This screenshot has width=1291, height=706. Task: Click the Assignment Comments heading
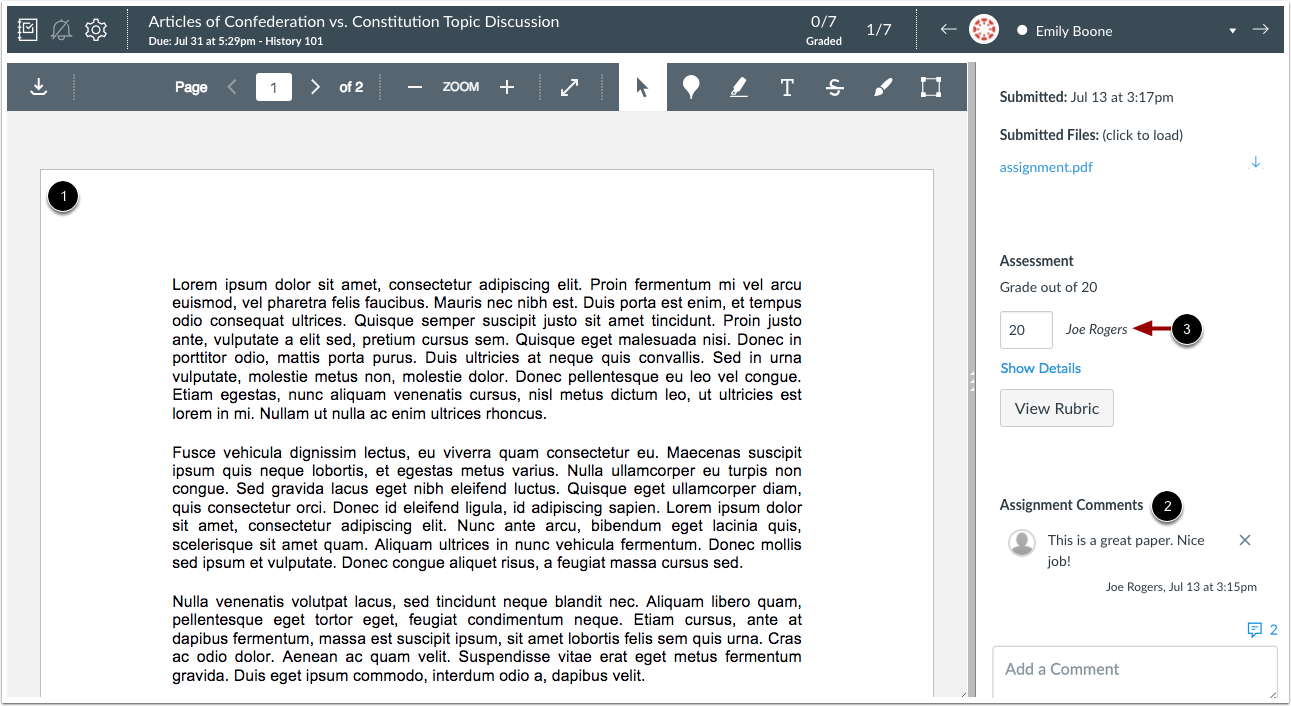coord(1071,505)
